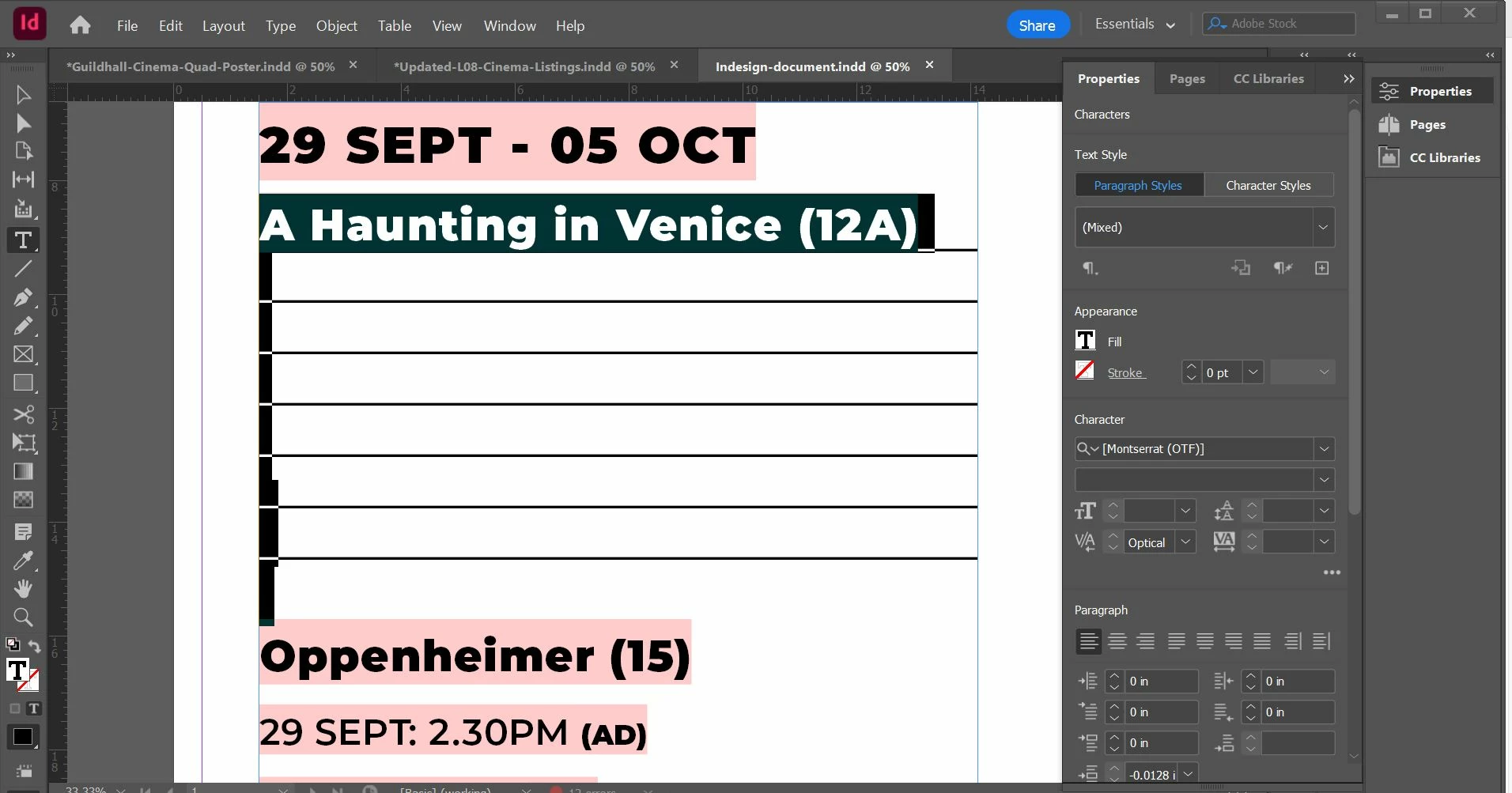This screenshot has height=793, width=1512.
Task: Select the Rectangle tool
Action: coord(23,383)
